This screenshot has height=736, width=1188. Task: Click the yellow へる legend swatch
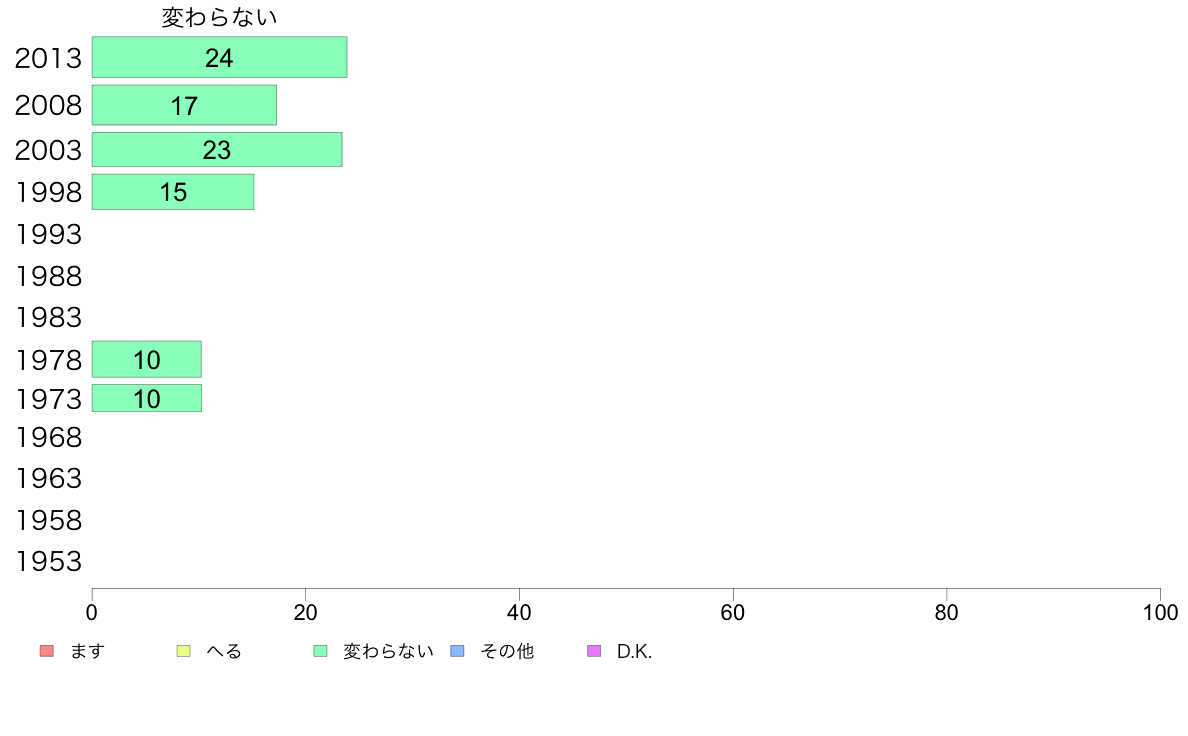(x=183, y=651)
